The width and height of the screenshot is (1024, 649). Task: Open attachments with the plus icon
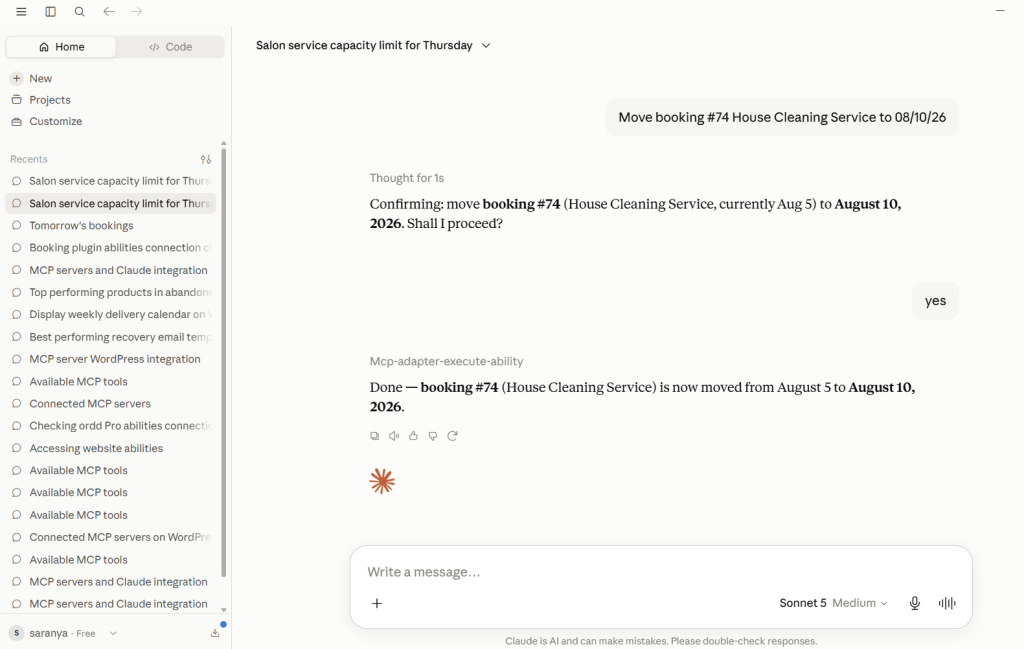(377, 603)
